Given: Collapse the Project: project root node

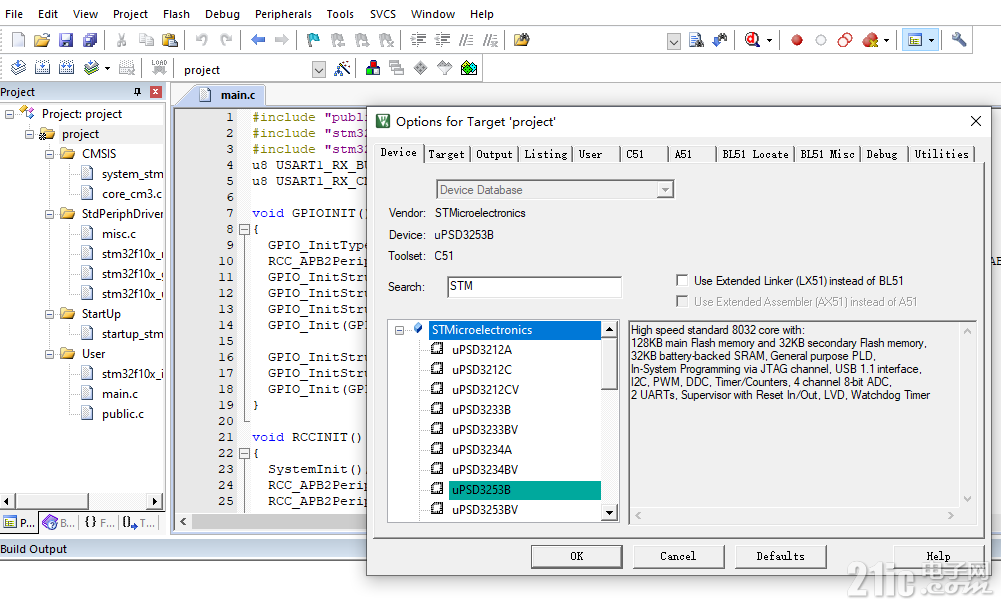Looking at the screenshot, I should coord(9,114).
